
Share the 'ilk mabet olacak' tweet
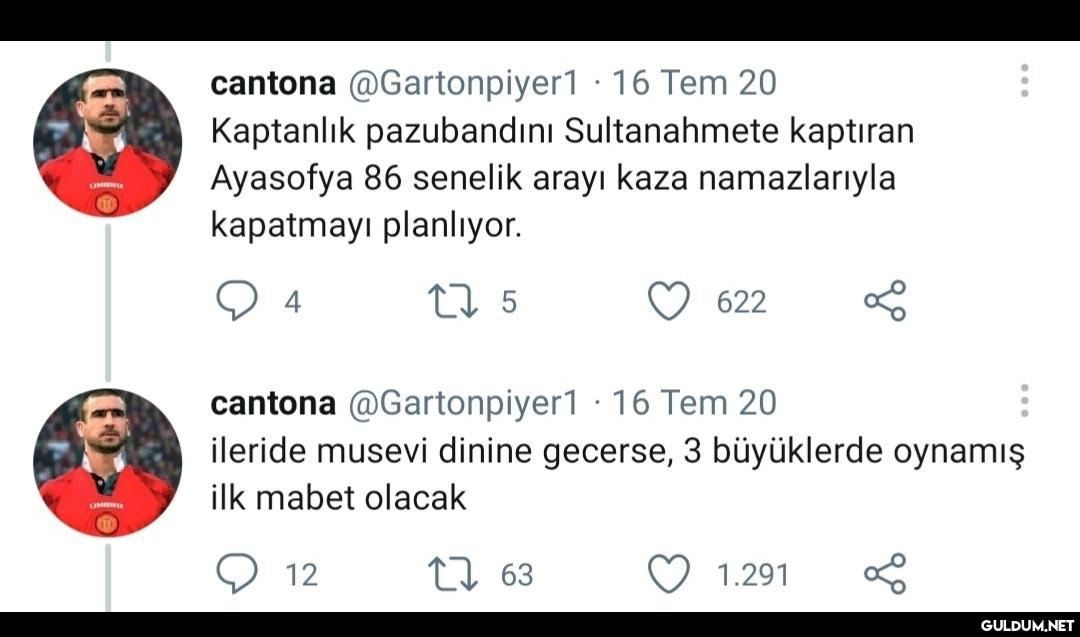pyautogui.click(x=885, y=574)
